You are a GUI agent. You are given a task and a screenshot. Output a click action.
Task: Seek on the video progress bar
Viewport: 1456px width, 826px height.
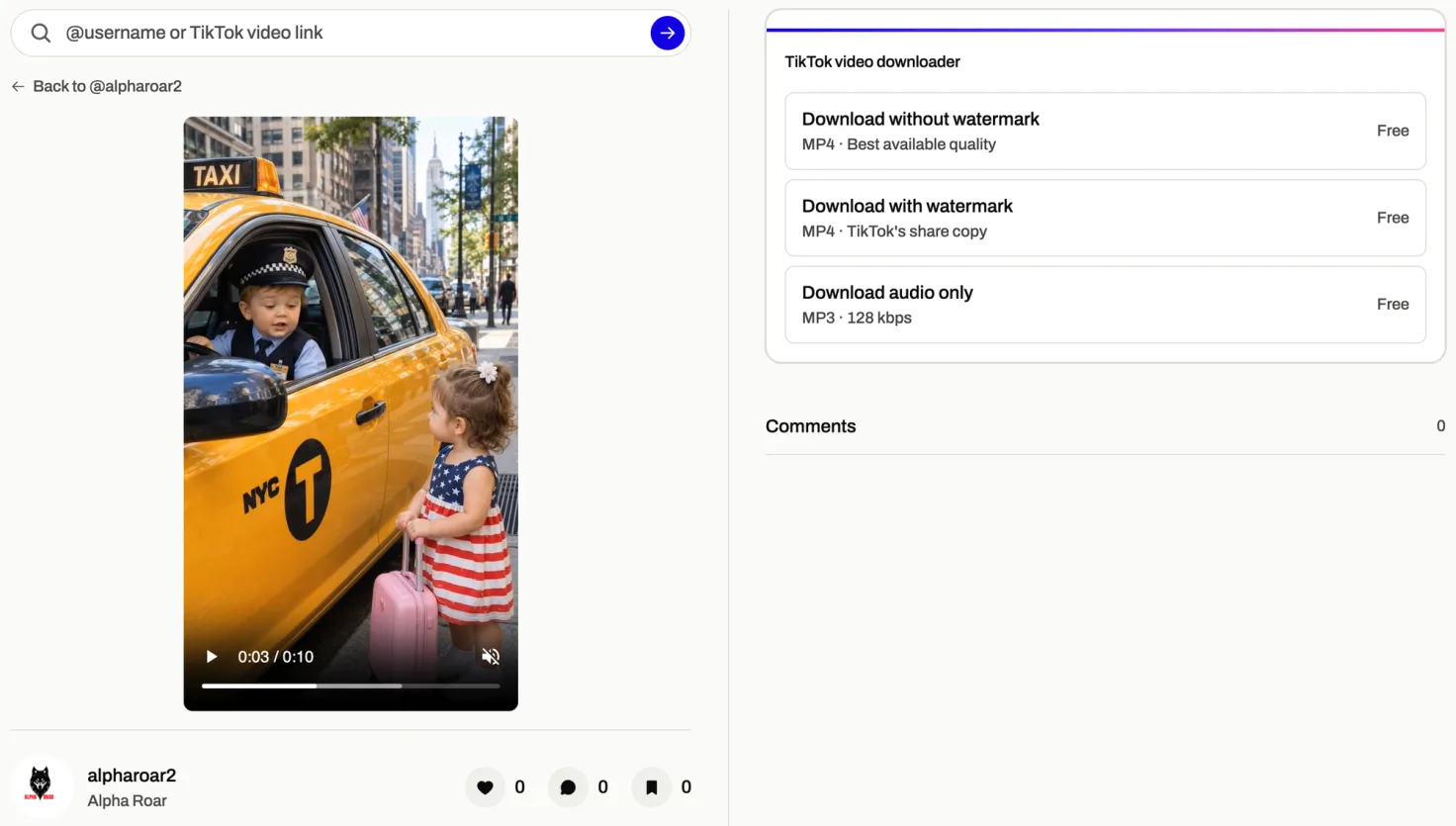point(351,686)
